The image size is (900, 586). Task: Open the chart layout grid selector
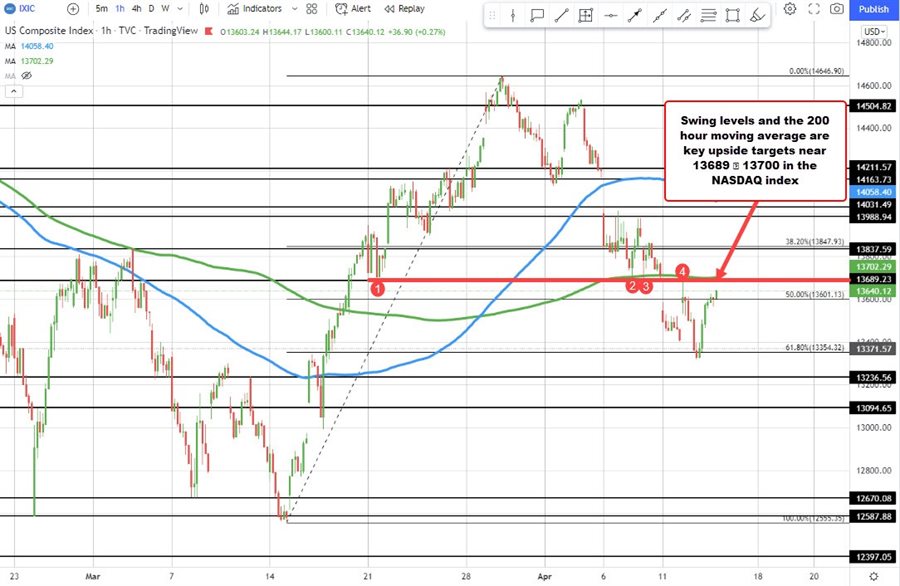312,9
